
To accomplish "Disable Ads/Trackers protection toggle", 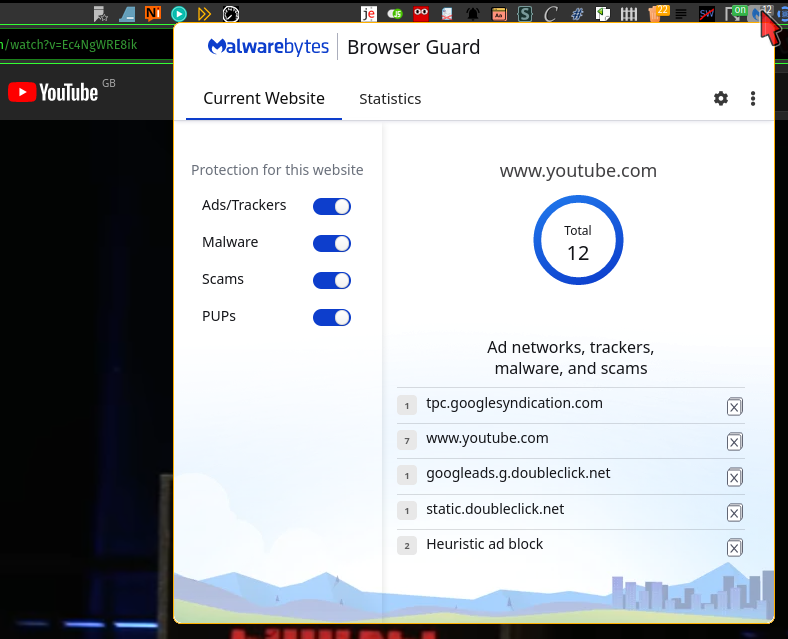I will pyautogui.click(x=332, y=206).
